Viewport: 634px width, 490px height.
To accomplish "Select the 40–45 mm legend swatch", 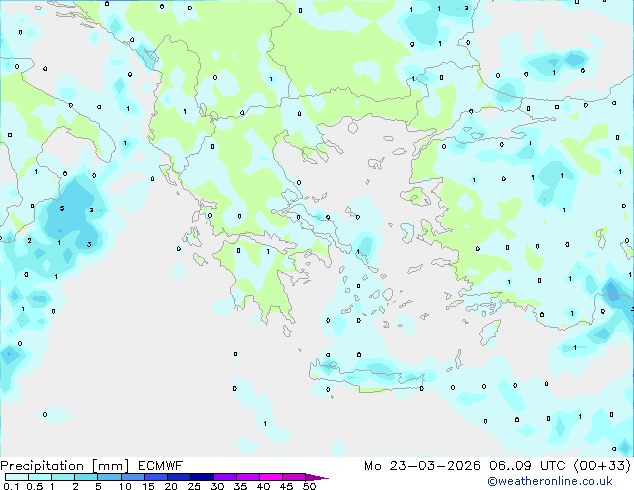I will [x=271, y=477].
